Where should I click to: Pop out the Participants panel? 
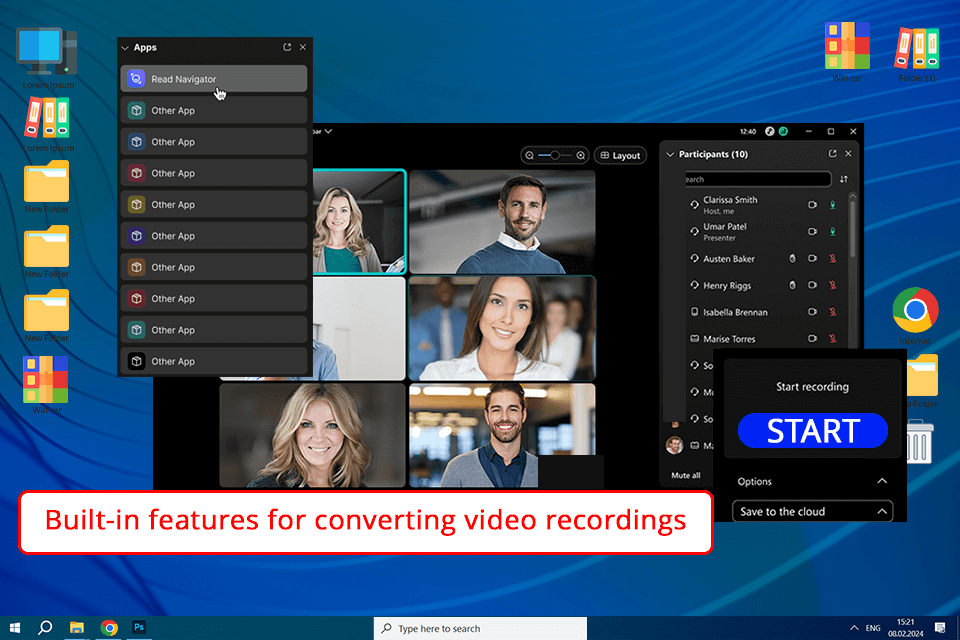click(832, 154)
